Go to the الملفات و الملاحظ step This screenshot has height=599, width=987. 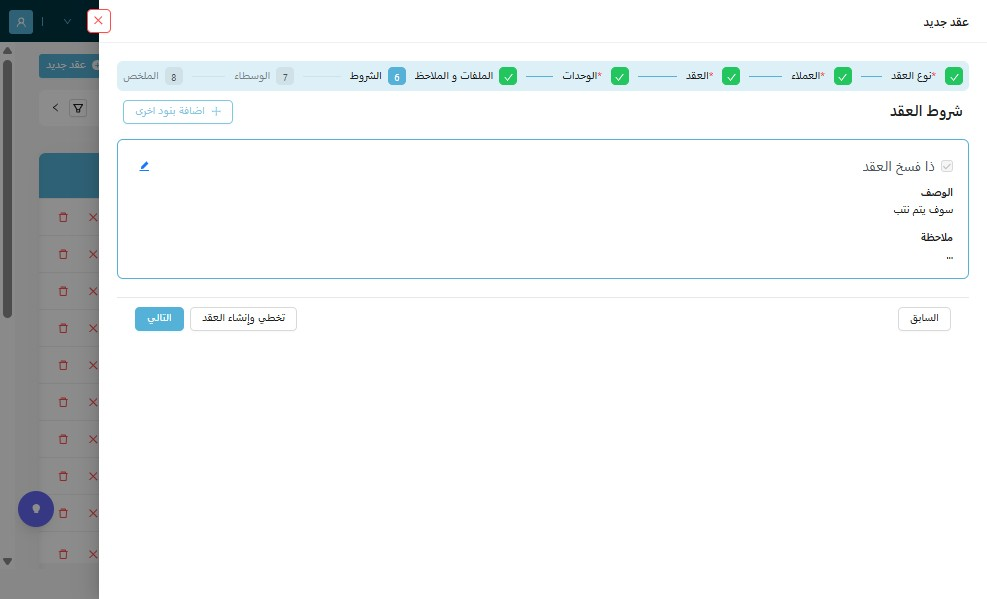[465, 76]
